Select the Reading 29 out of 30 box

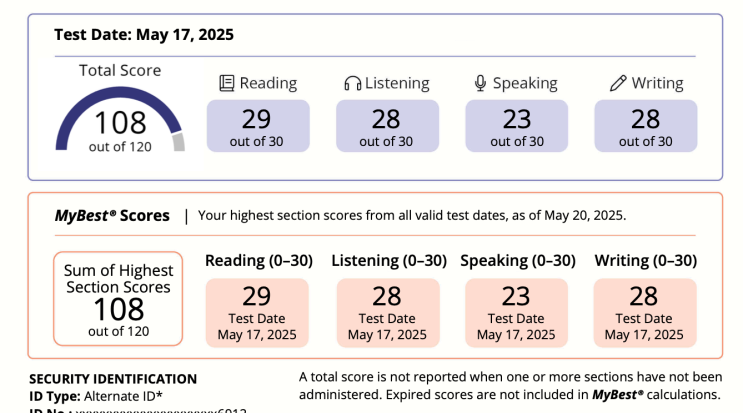click(x=258, y=126)
